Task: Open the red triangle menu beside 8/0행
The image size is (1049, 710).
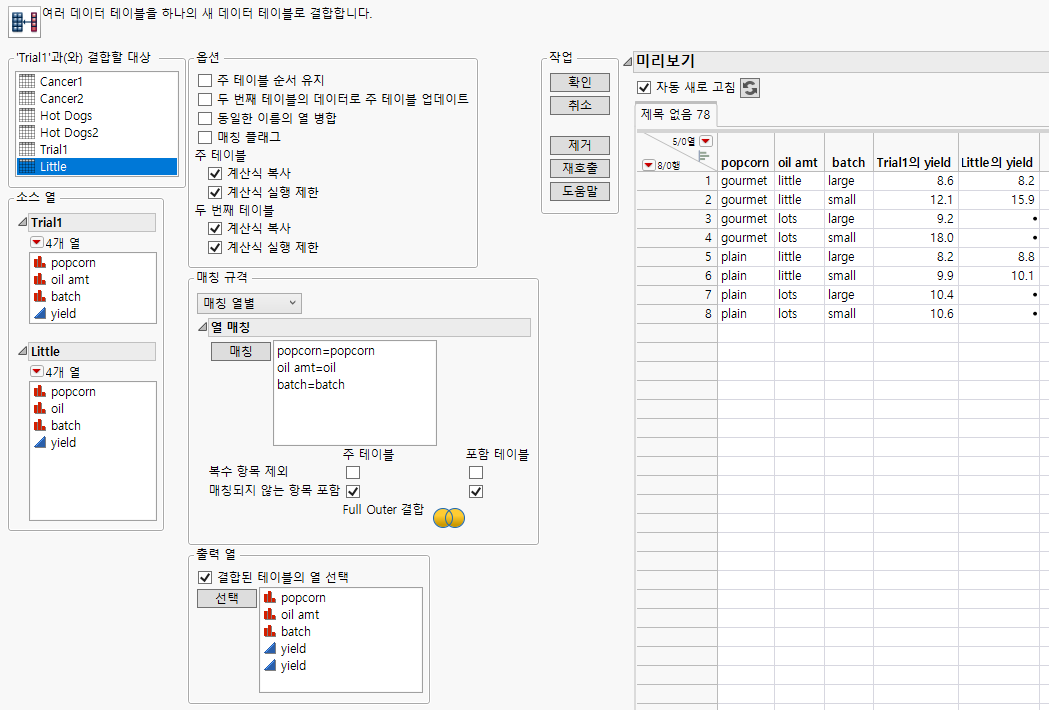Action: pos(648,165)
